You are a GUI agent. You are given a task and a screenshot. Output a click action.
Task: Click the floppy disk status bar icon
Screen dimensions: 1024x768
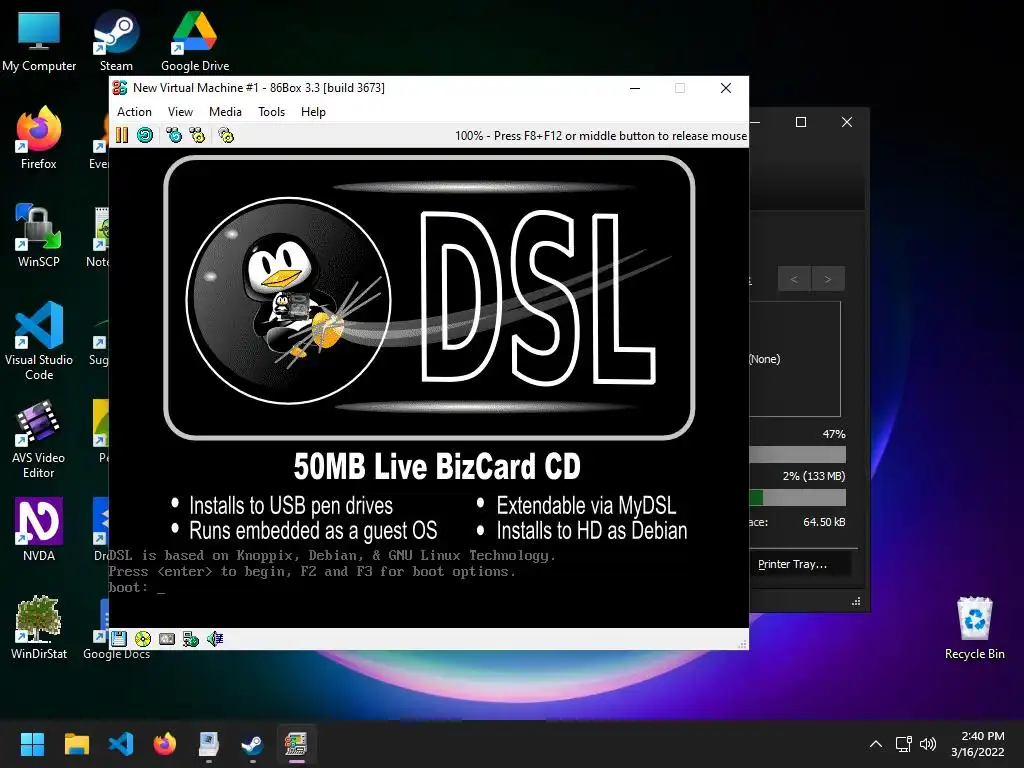point(119,639)
